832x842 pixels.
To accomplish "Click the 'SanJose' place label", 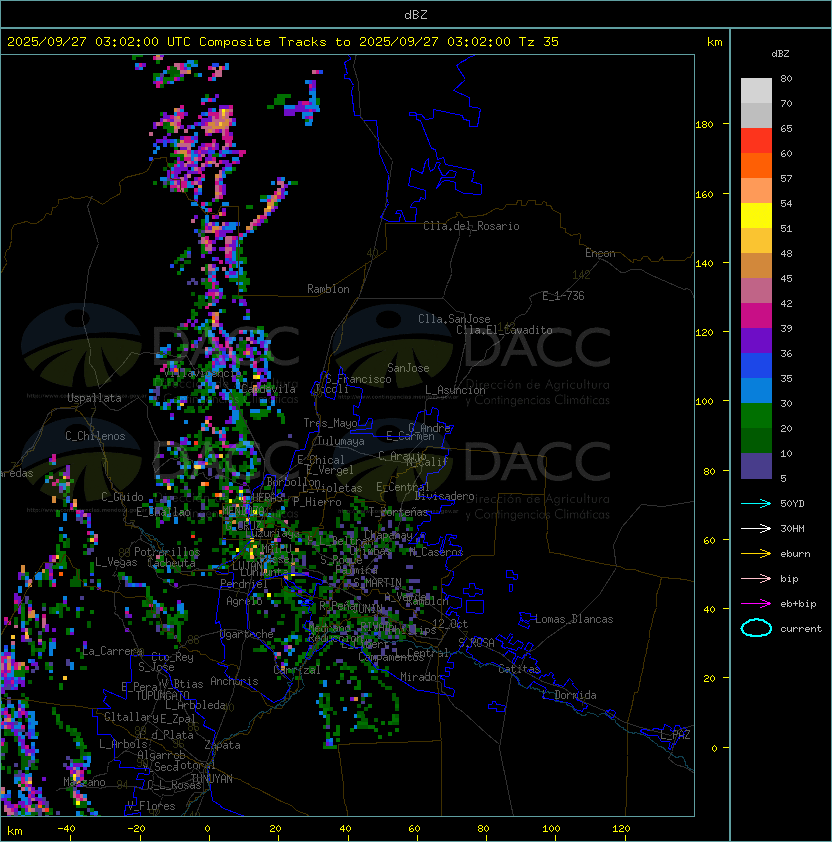I will point(408,368).
